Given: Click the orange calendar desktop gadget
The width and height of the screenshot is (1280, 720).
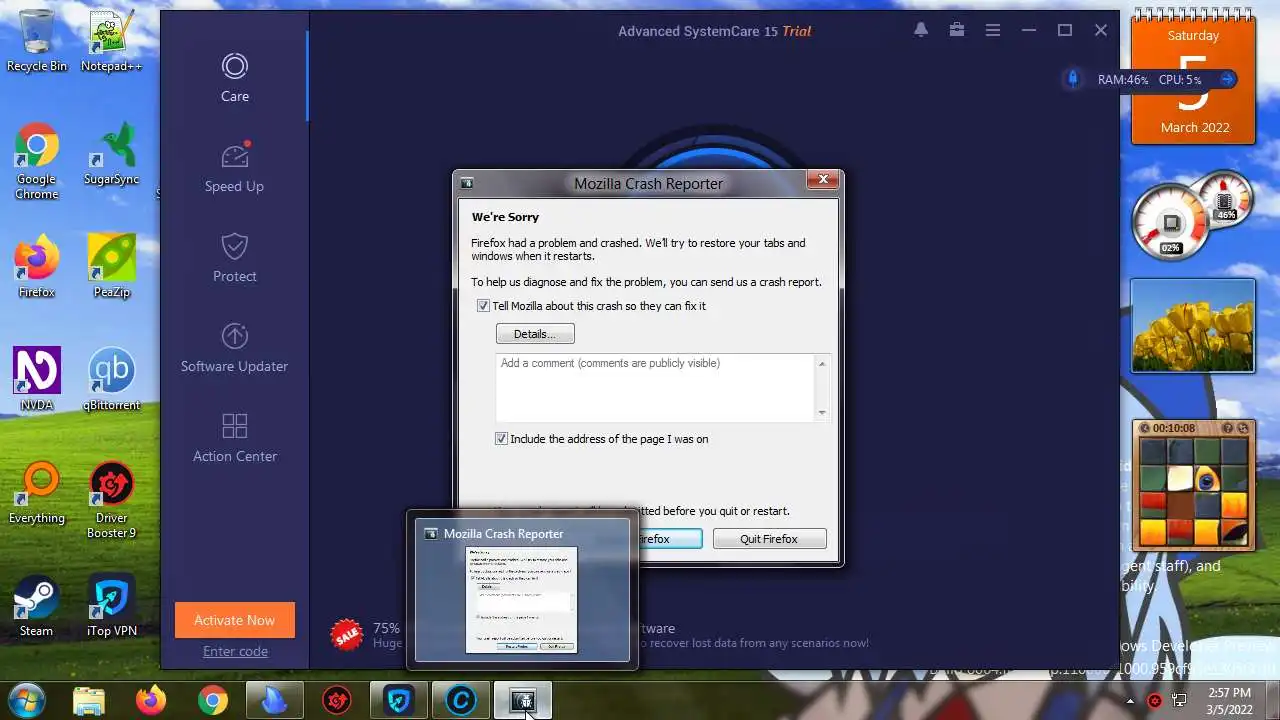Looking at the screenshot, I should [x=1193, y=80].
